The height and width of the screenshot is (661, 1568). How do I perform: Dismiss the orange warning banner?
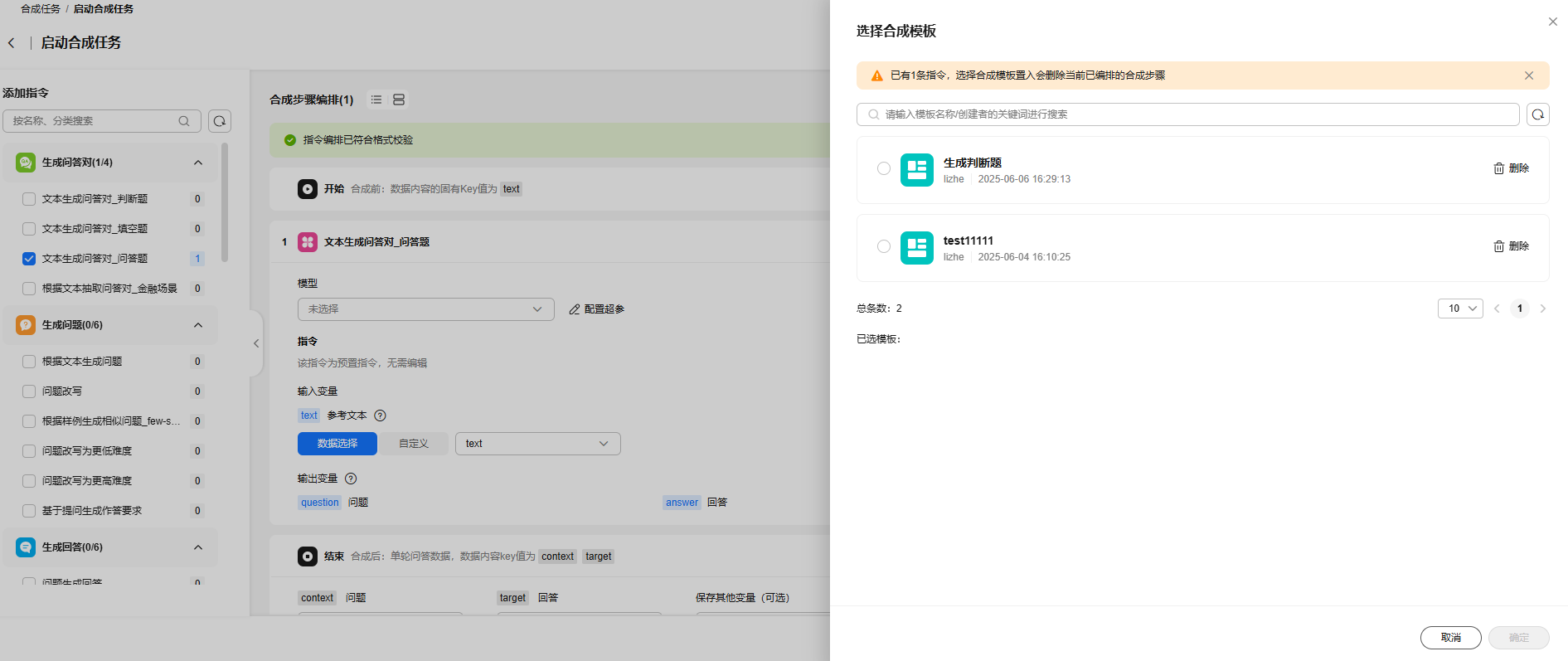click(1528, 75)
